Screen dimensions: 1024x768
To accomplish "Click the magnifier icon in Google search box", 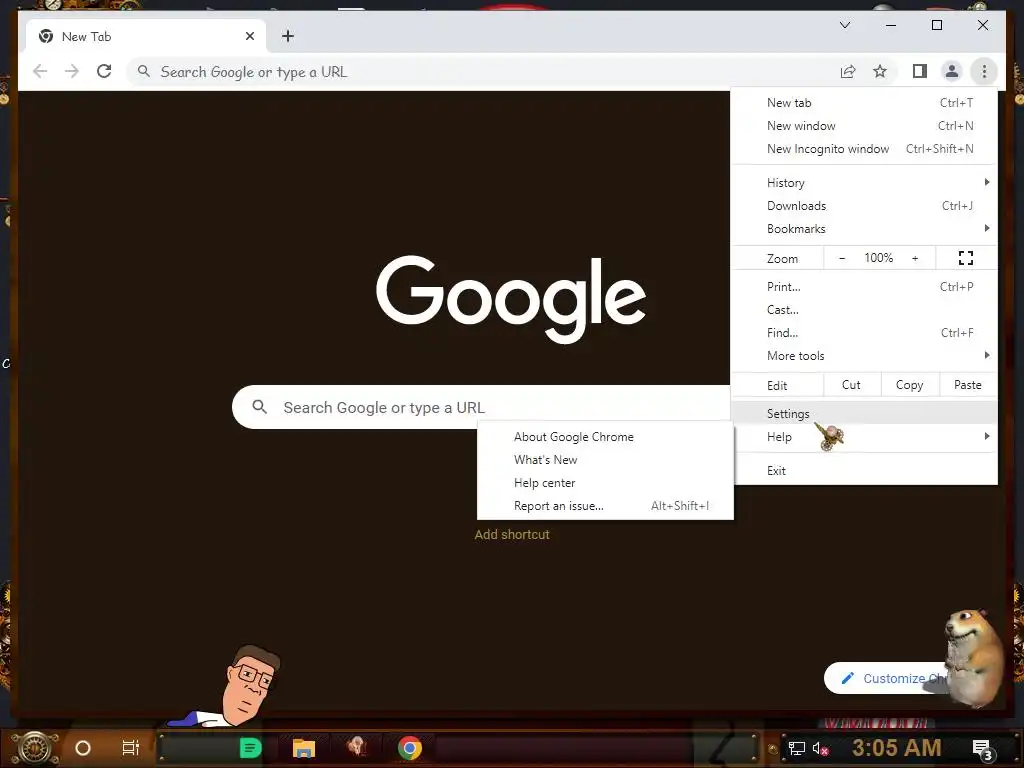I will coord(259,407).
